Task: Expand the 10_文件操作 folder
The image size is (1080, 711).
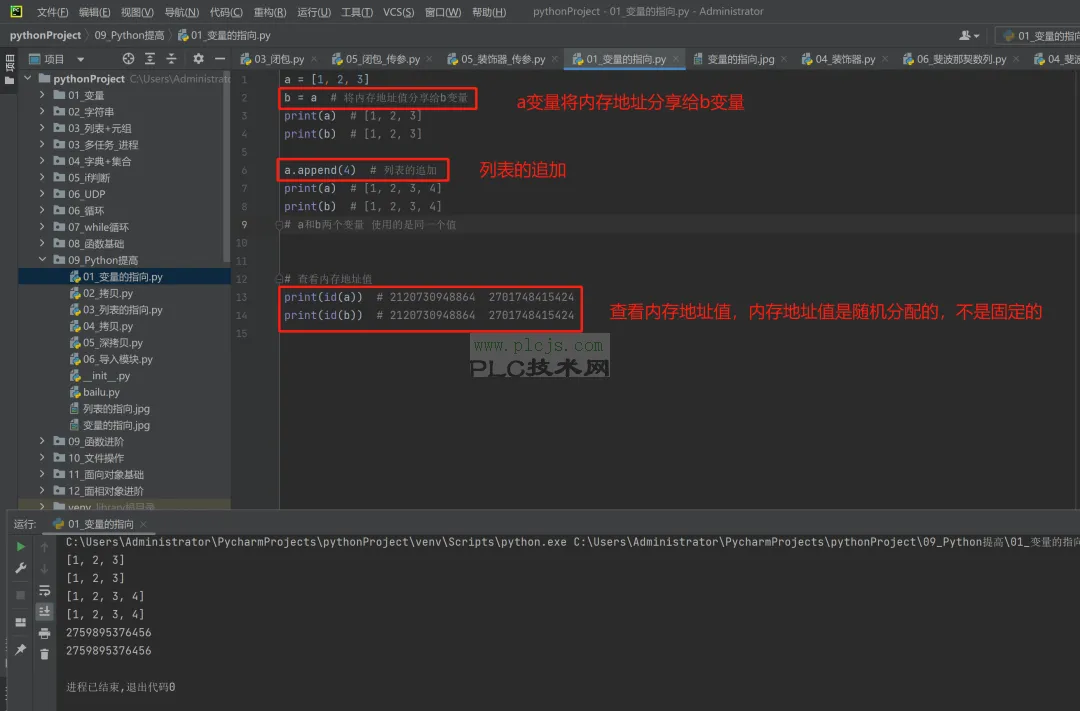Action: point(42,457)
